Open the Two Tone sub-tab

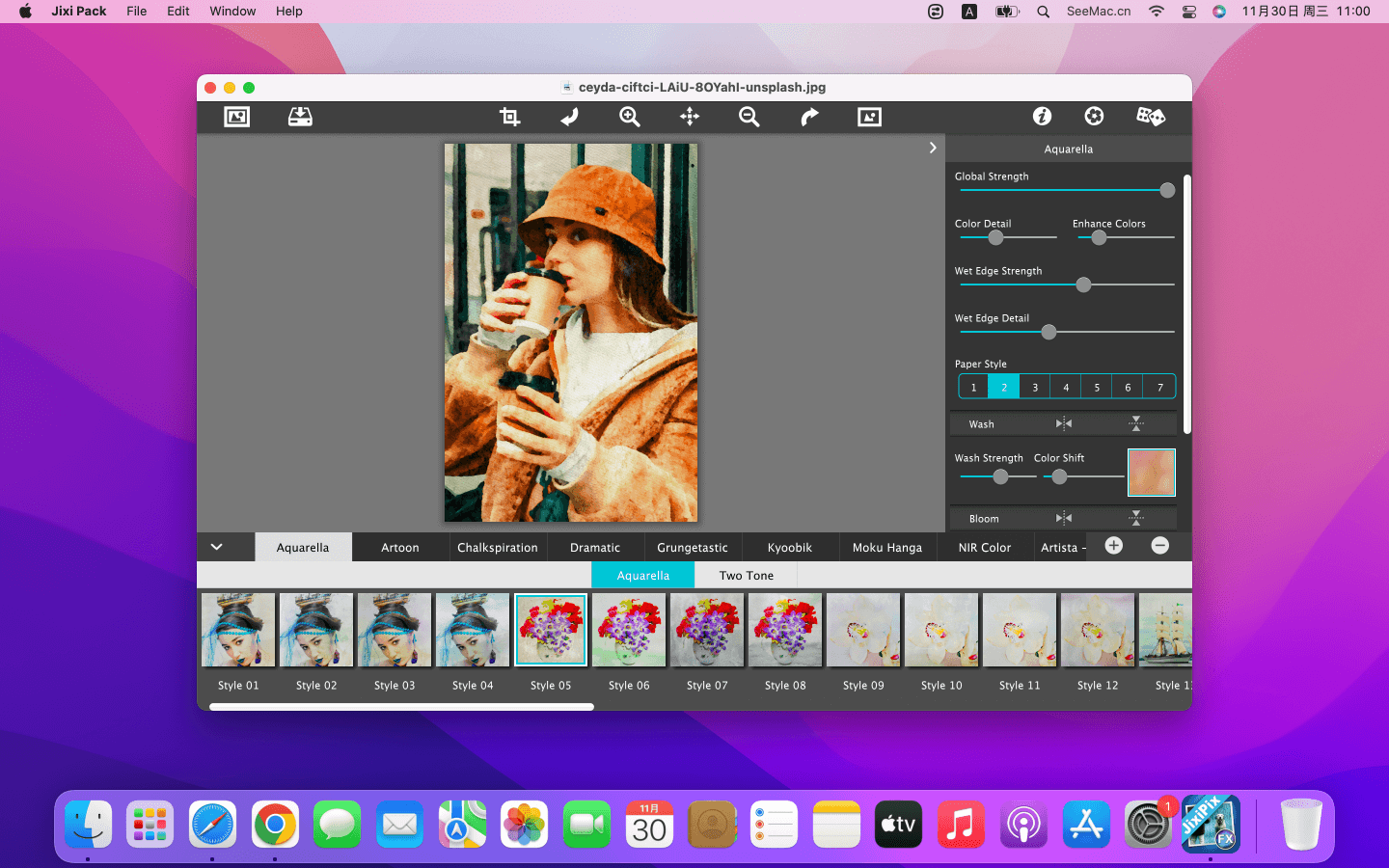tap(746, 576)
